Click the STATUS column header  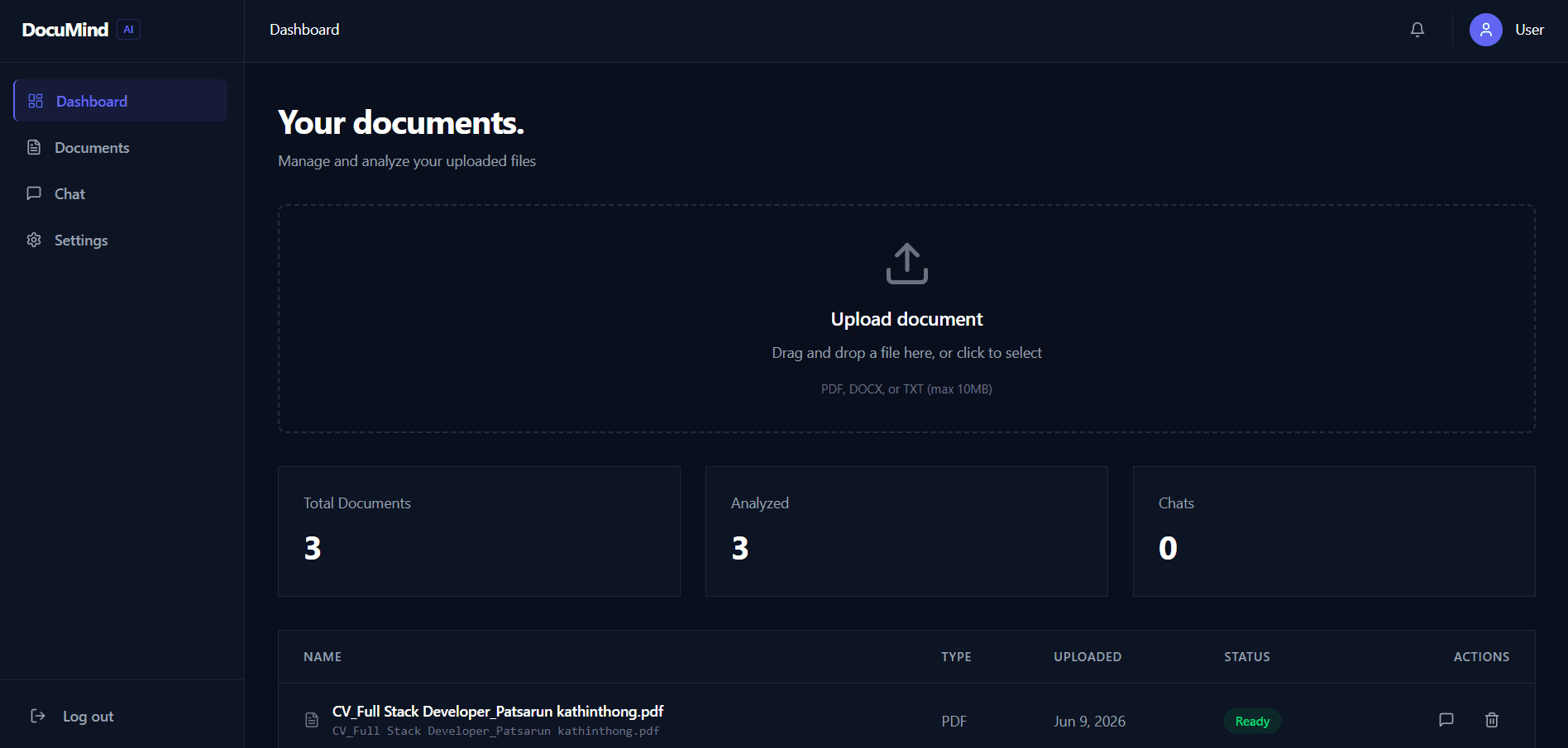tap(1247, 657)
